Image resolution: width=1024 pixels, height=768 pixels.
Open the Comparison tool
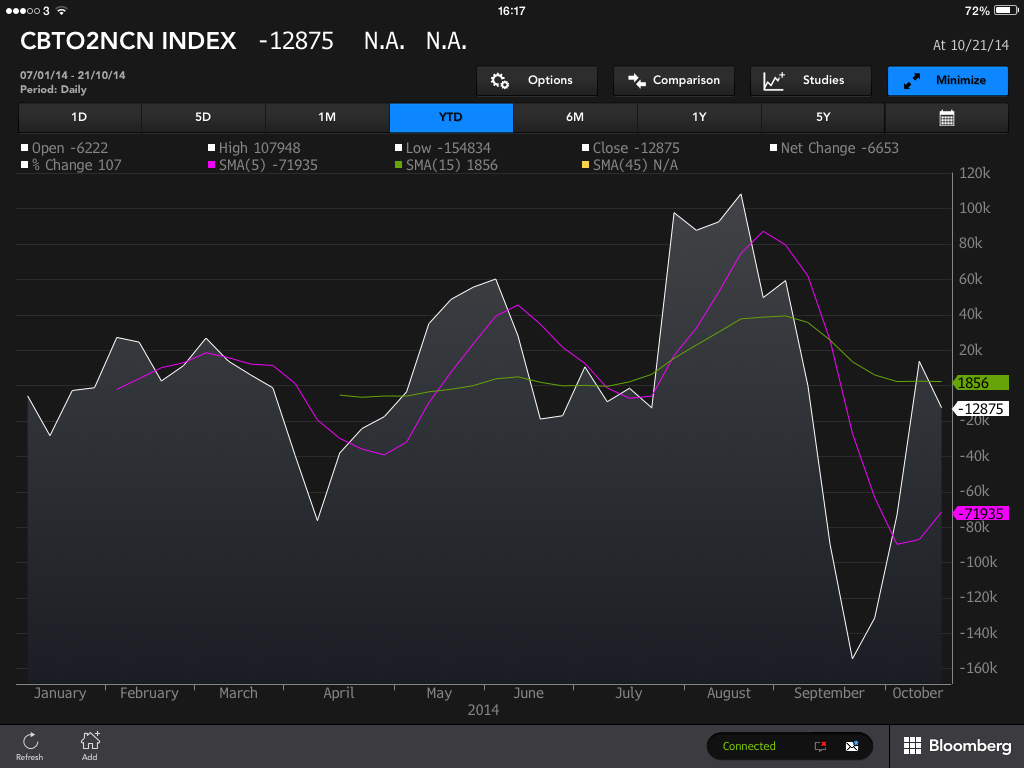pyautogui.click(x=674, y=81)
